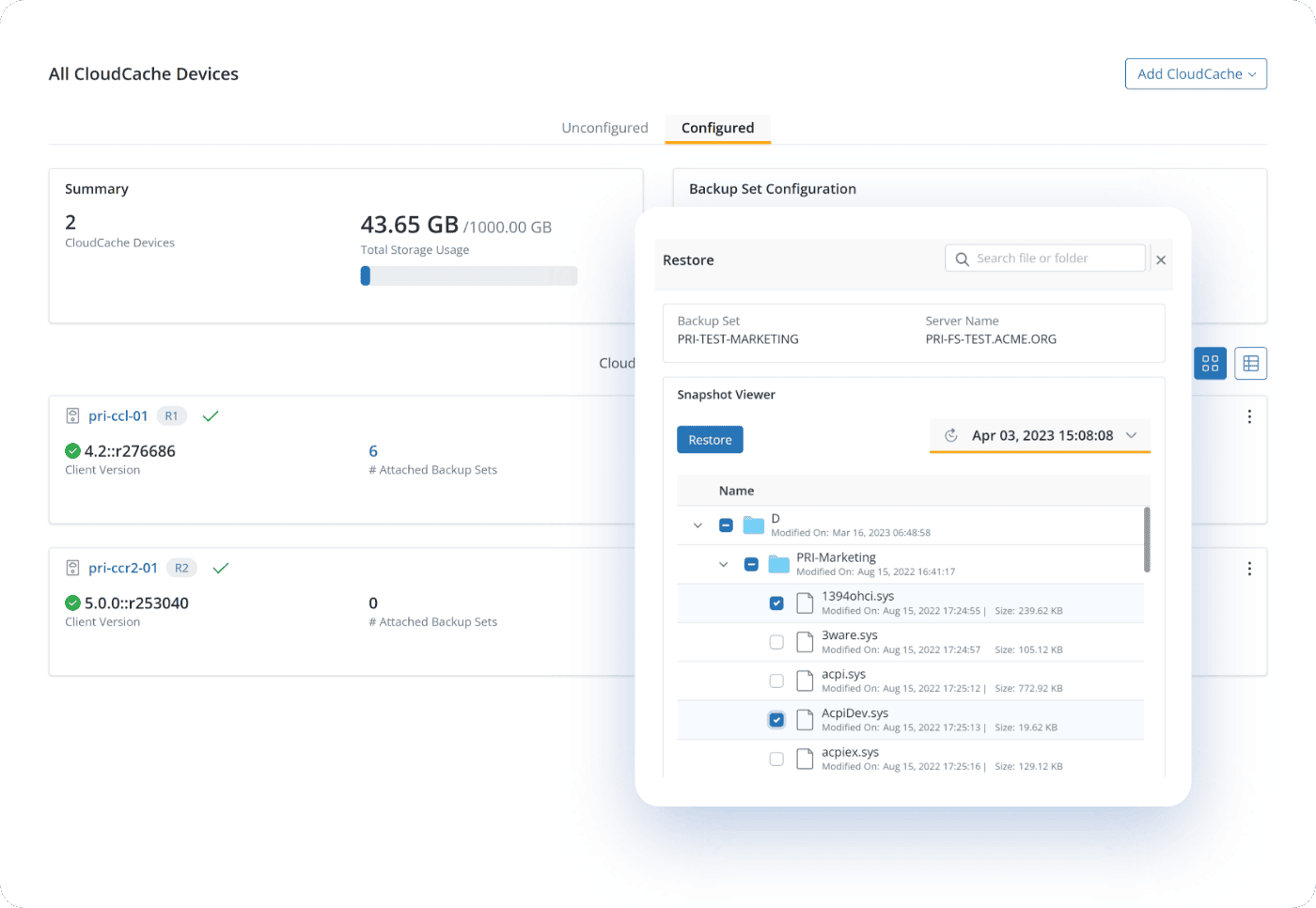Click the 1394ohci.sys file icon
Screen dimensions: 1316x908
[805, 603]
